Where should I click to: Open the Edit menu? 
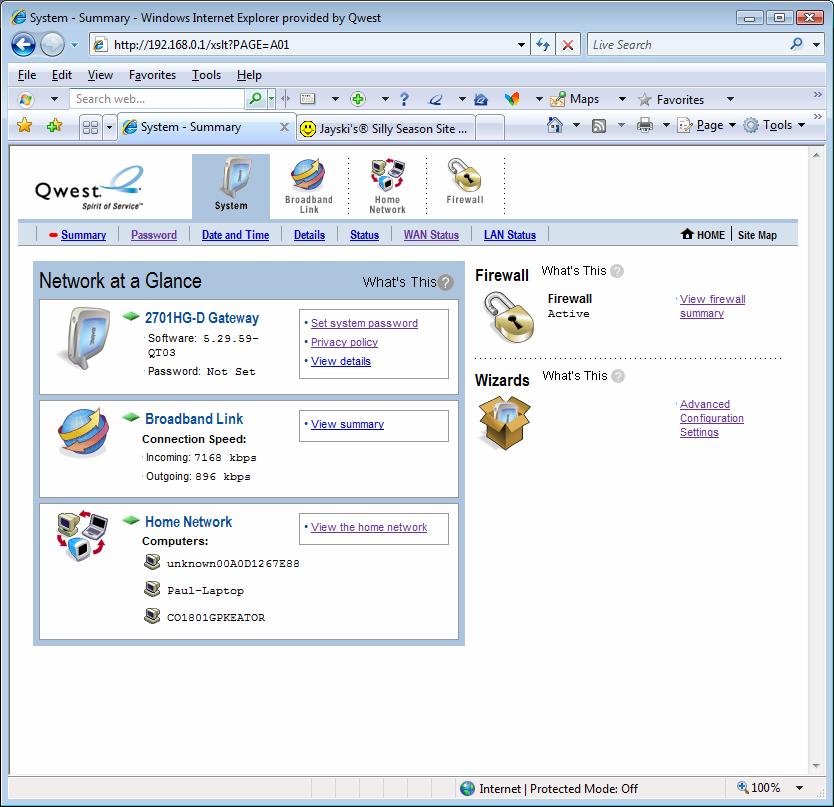62,75
